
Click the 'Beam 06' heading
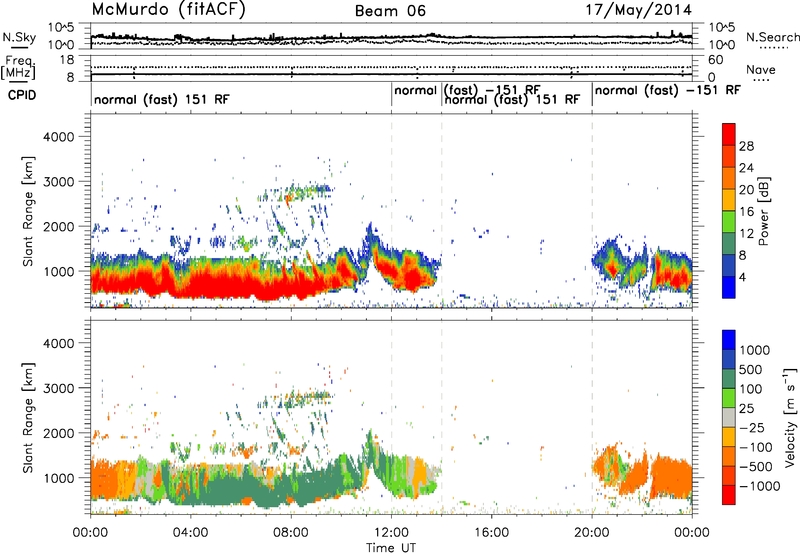[x=390, y=11]
